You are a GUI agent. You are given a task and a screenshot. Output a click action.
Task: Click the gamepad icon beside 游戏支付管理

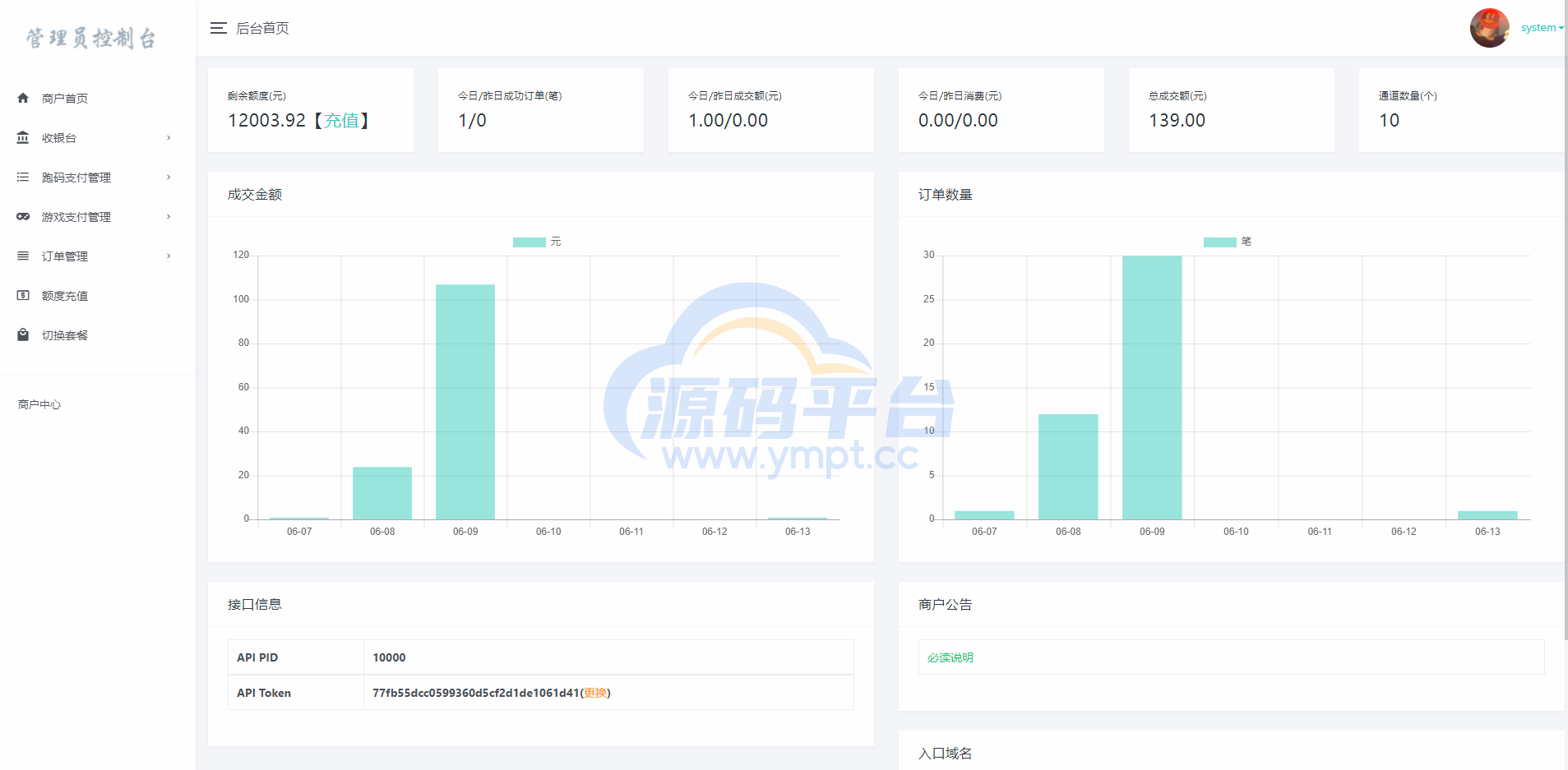[x=23, y=216]
